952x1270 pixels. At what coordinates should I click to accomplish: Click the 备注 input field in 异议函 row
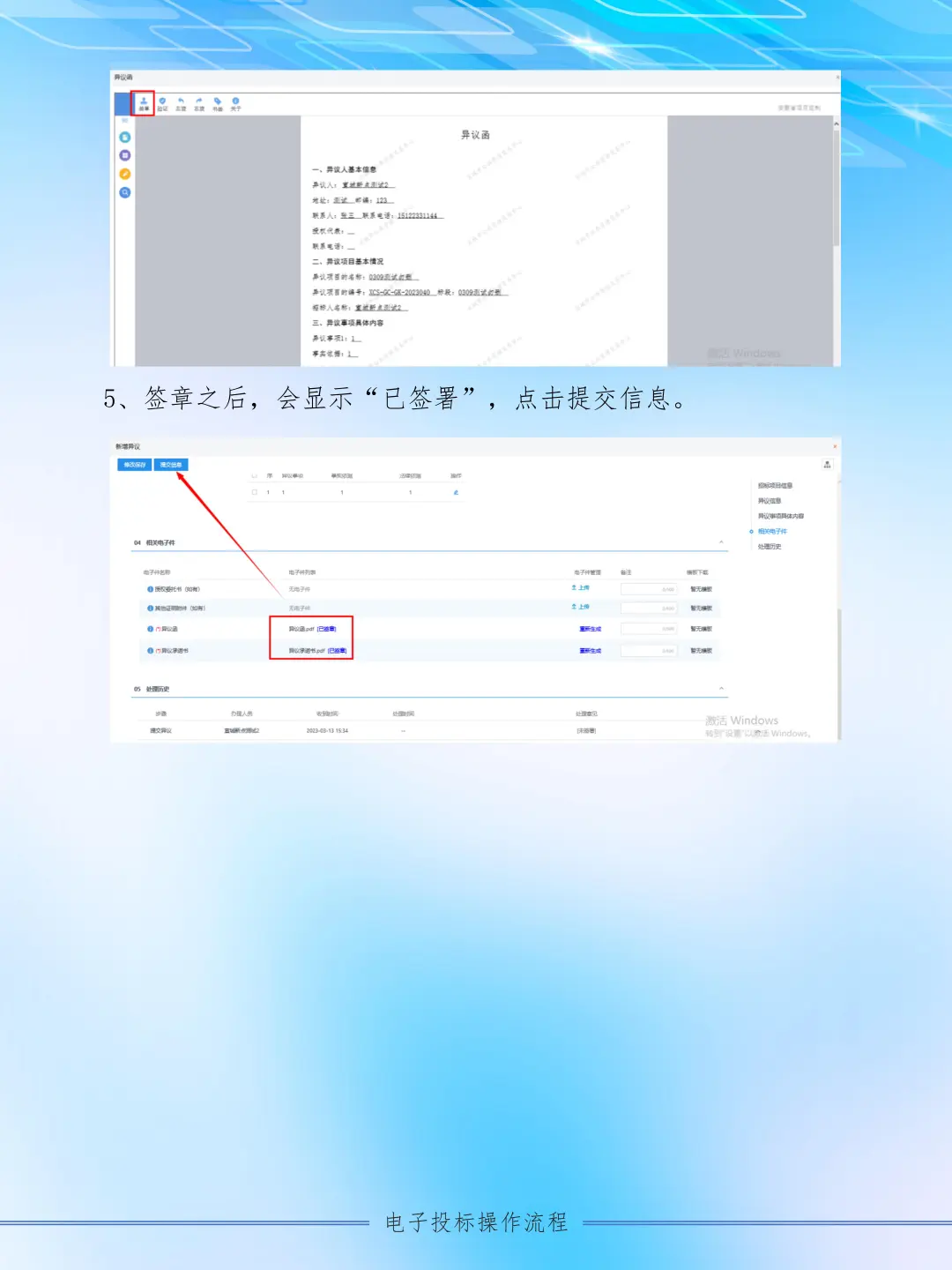649,629
